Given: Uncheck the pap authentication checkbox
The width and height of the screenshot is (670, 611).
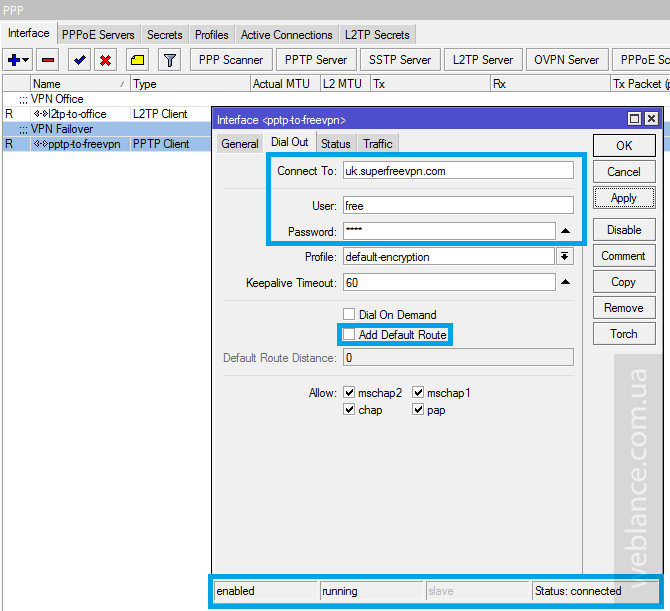Looking at the screenshot, I should point(418,409).
